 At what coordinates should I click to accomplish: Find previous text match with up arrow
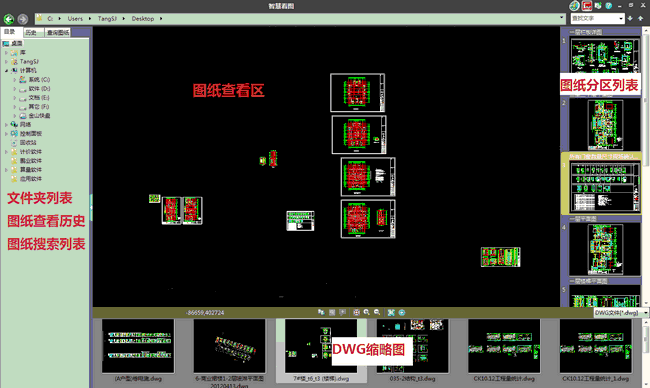[641, 19]
